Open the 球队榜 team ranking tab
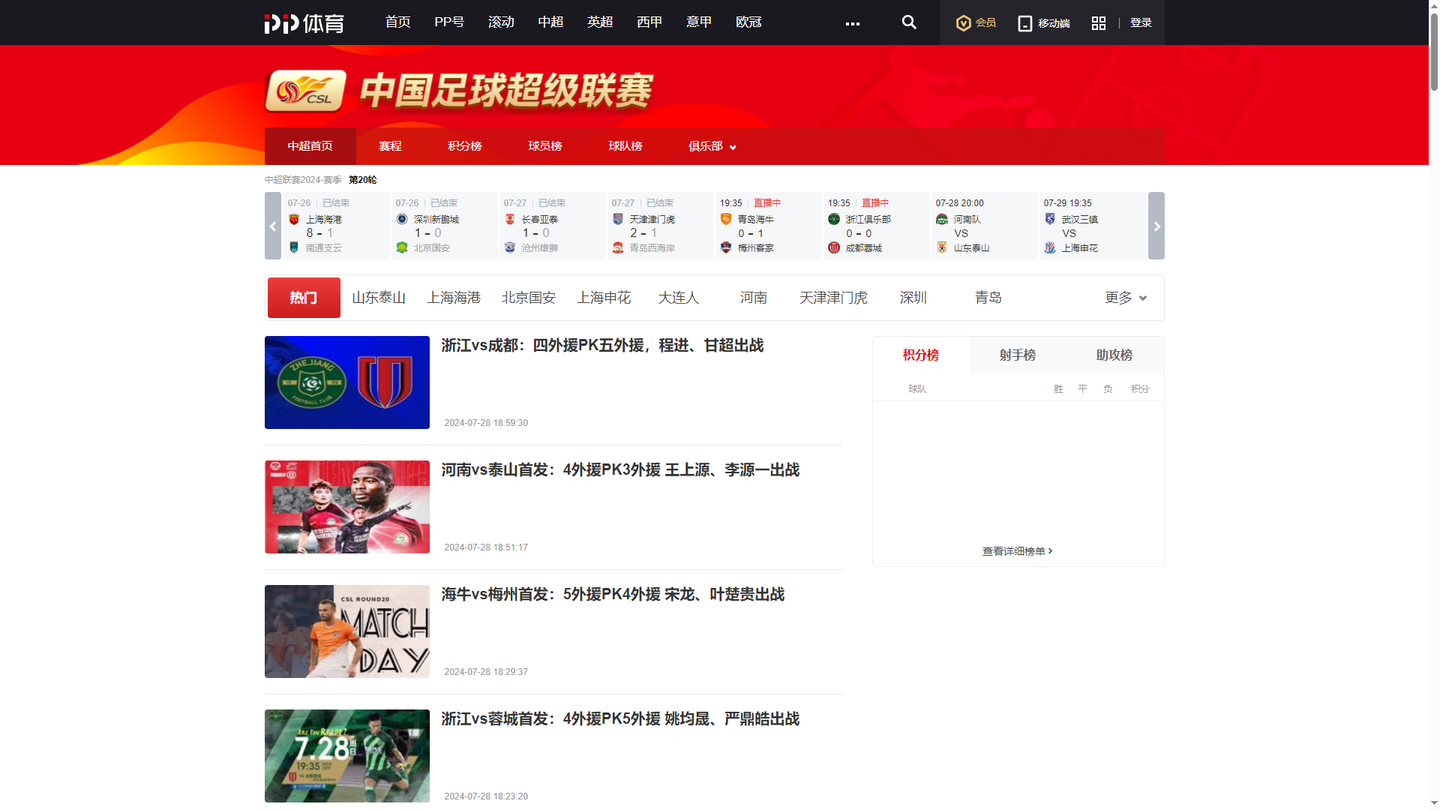 (x=625, y=146)
